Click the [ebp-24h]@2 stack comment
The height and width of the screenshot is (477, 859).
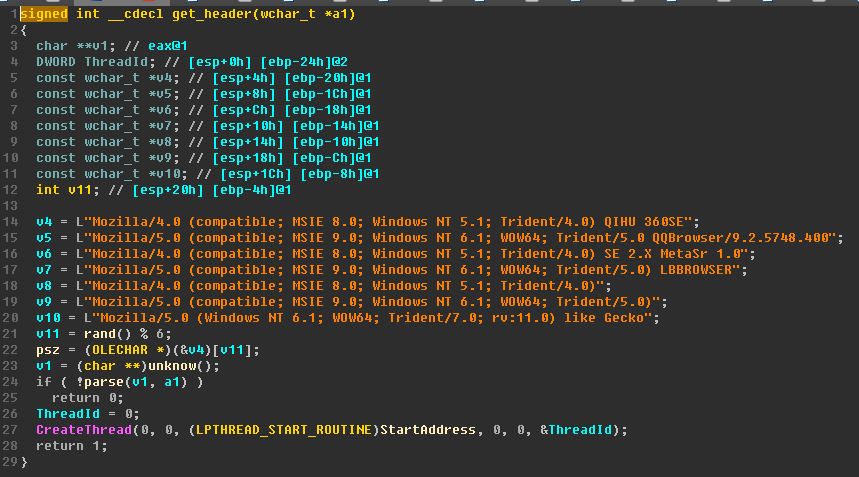[304, 62]
